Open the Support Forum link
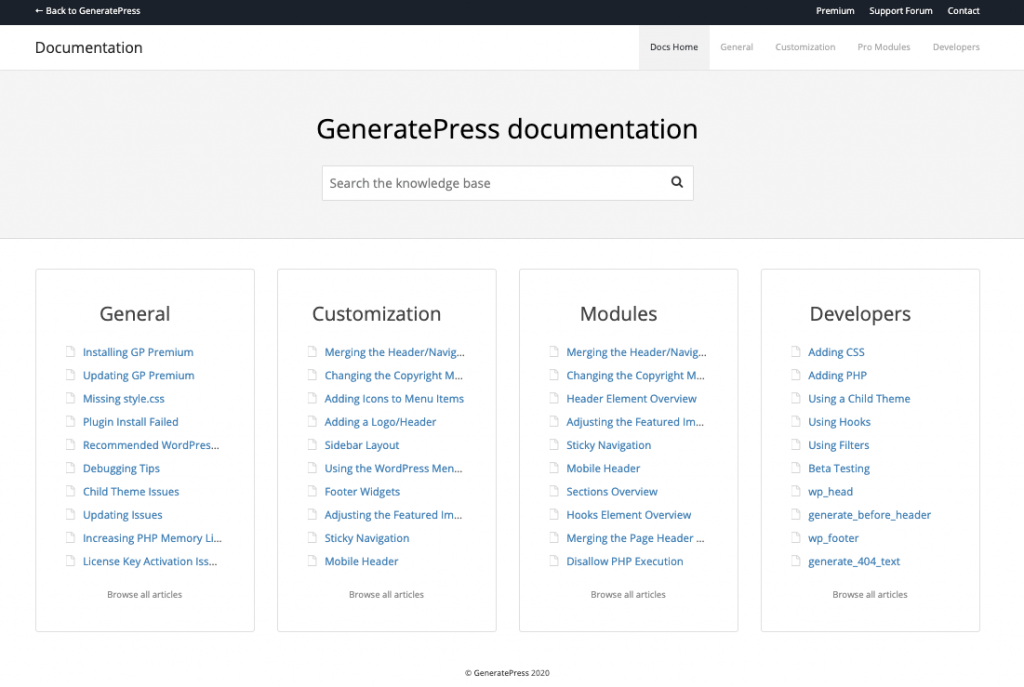 pos(901,10)
